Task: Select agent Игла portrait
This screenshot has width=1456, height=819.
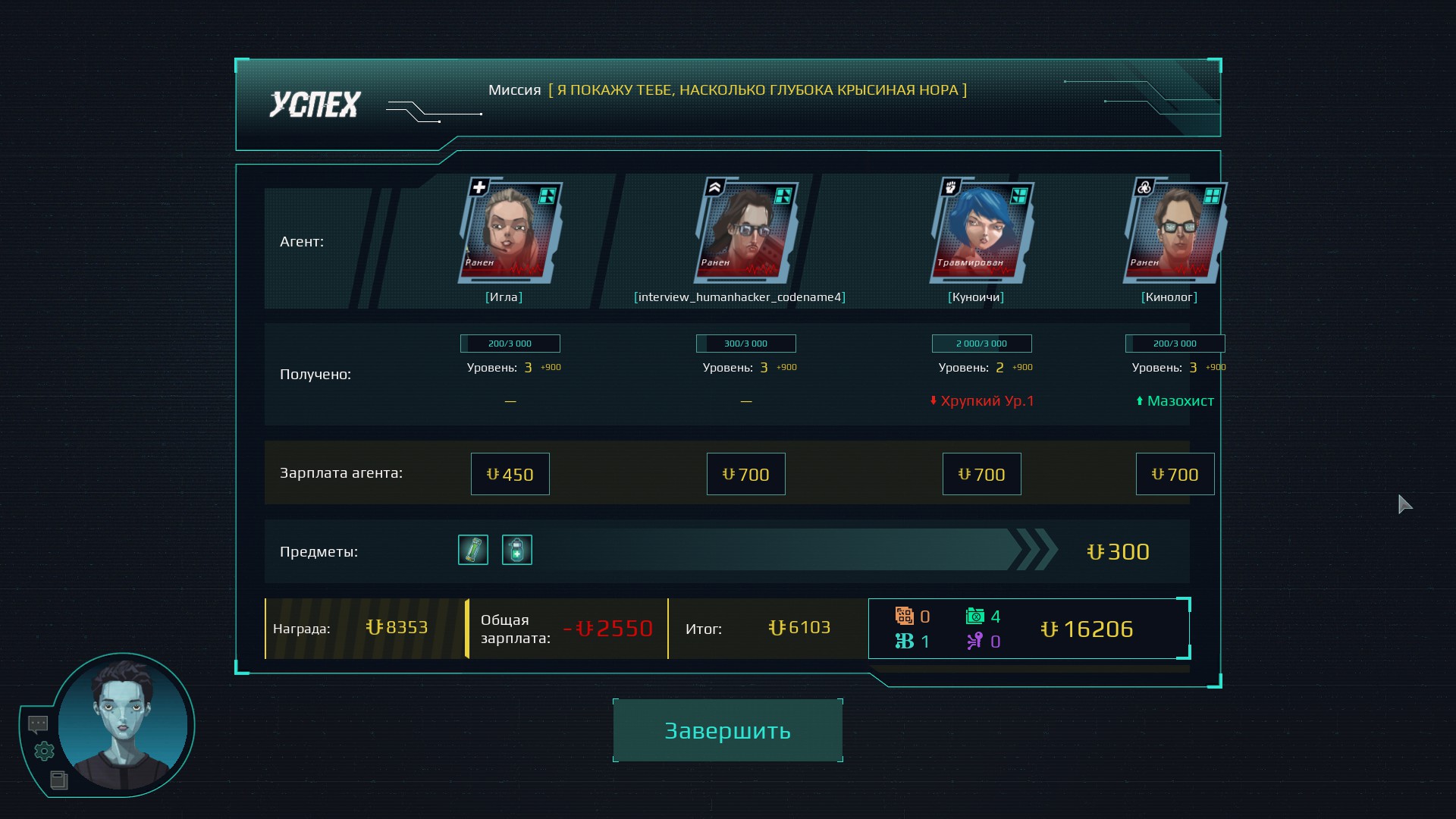Action: click(x=510, y=232)
